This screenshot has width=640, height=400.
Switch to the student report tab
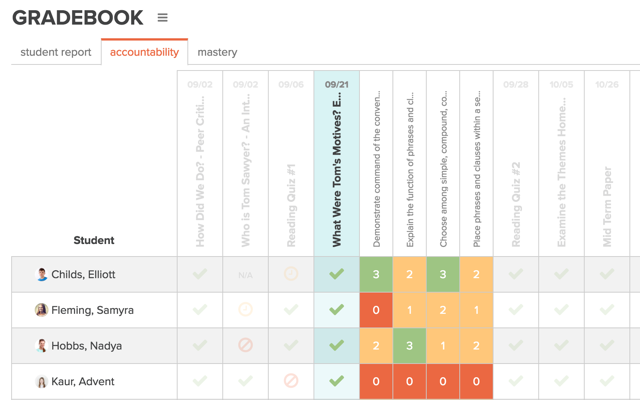pos(56,52)
